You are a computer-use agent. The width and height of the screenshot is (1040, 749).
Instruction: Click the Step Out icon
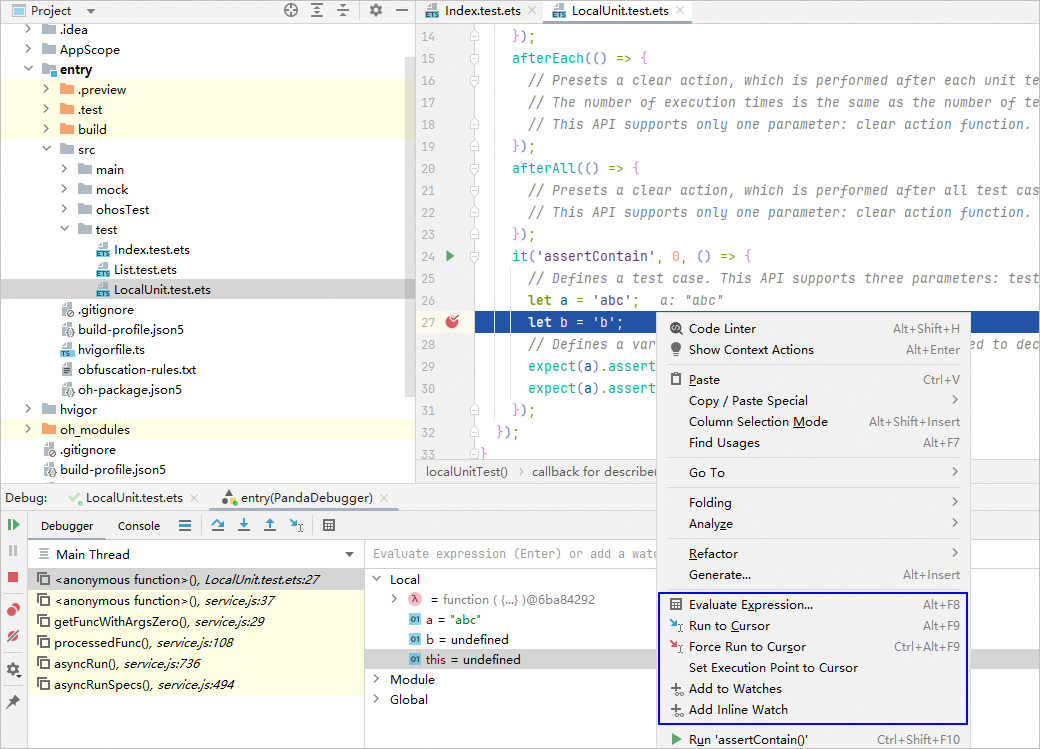coord(269,525)
